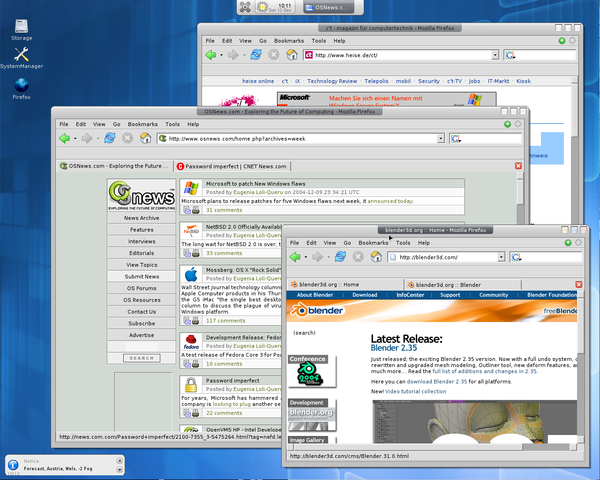Open search engine selector in OSNews window
600x480 pixels.
click(x=455, y=139)
